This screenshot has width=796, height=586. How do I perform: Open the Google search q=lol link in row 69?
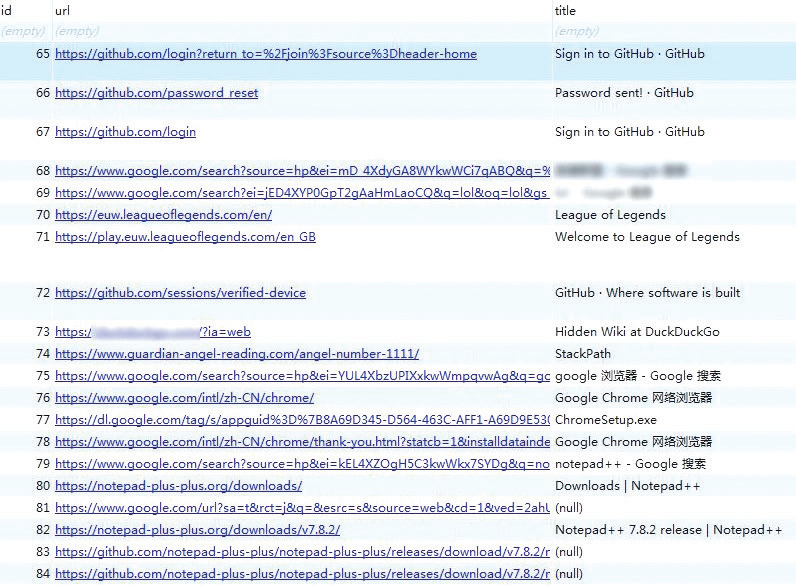pos(303,193)
